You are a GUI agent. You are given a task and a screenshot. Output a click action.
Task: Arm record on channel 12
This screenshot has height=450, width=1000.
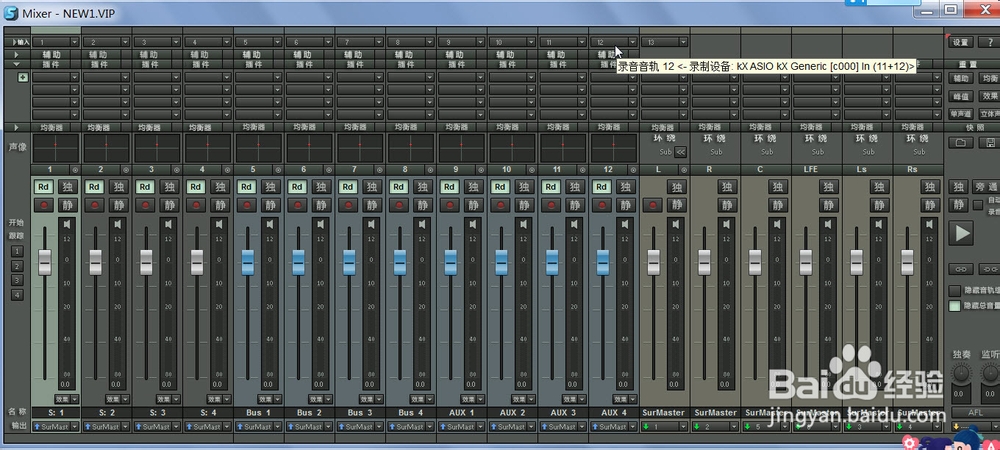pos(601,205)
